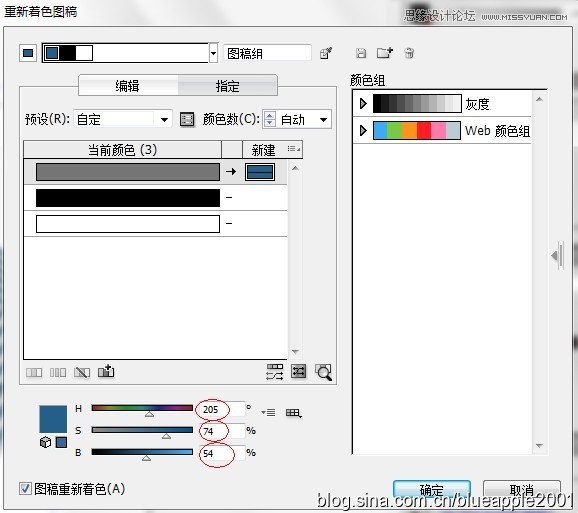This screenshot has width=578, height=513.
Task: Click the new row icon
Action: tap(106, 371)
